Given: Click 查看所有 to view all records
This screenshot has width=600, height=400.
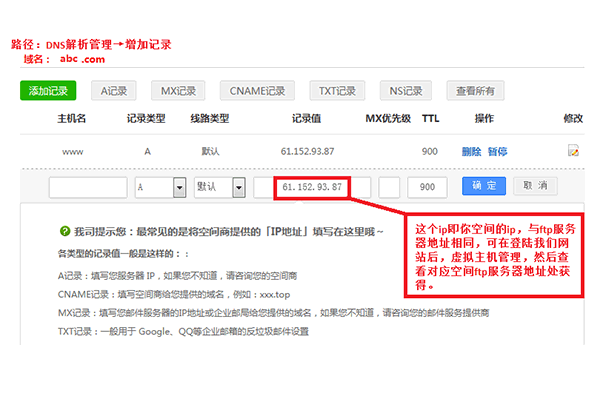Looking at the screenshot, I should (x=475, y=91).
